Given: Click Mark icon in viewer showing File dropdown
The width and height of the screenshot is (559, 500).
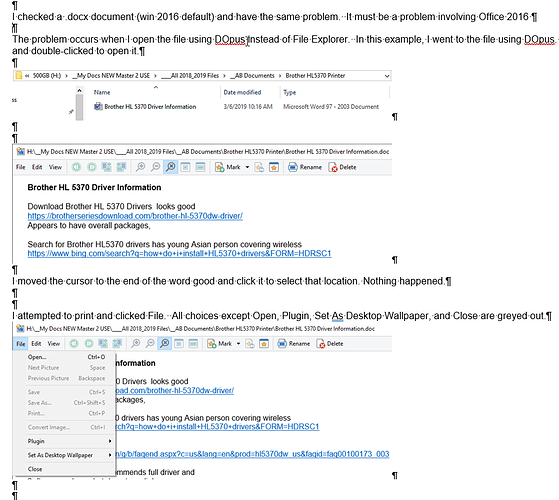Looking at the screenshot, I should 212,344.
